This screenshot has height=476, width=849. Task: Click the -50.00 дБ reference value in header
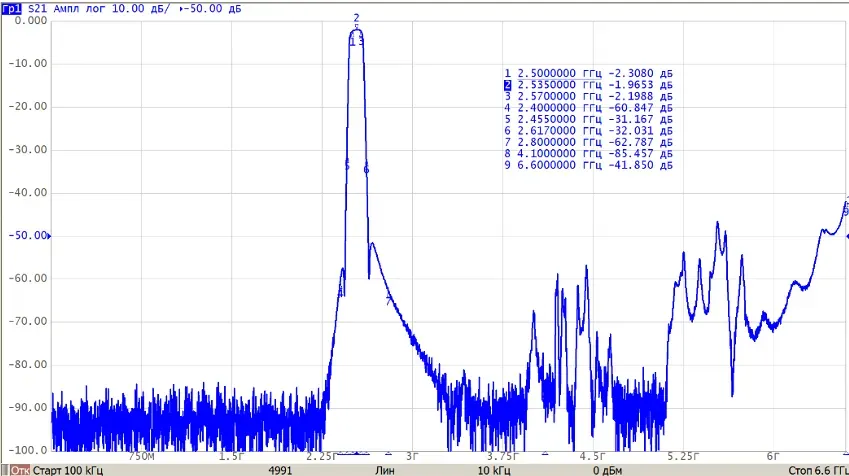click(212, 9)
